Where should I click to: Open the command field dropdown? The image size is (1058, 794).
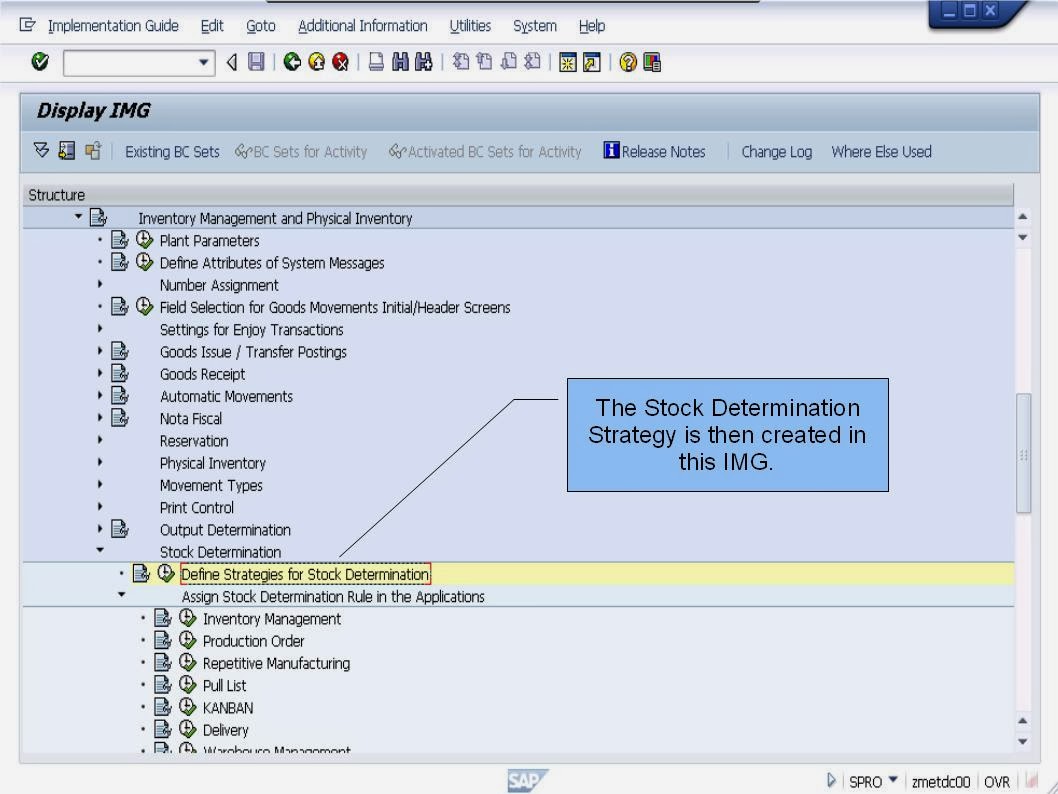point(205,62)
